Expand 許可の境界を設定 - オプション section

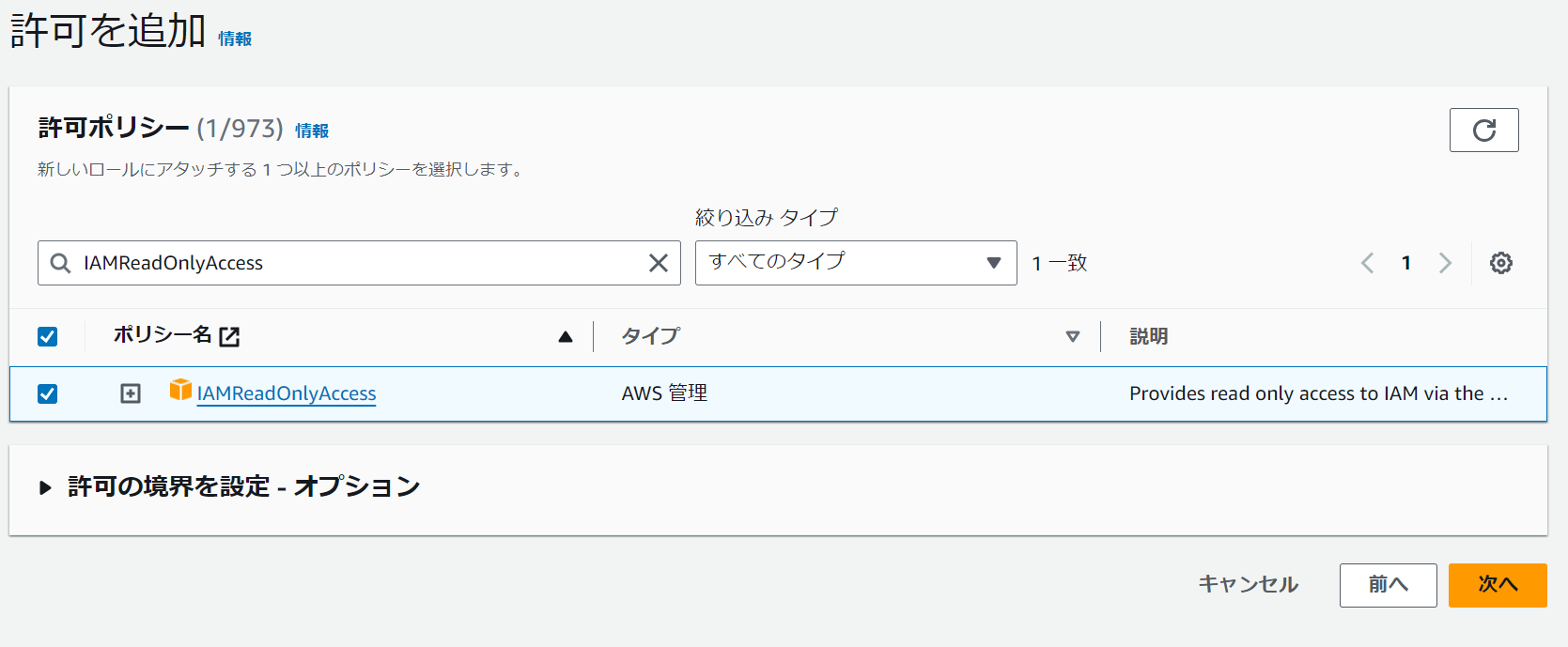point(230,486)
